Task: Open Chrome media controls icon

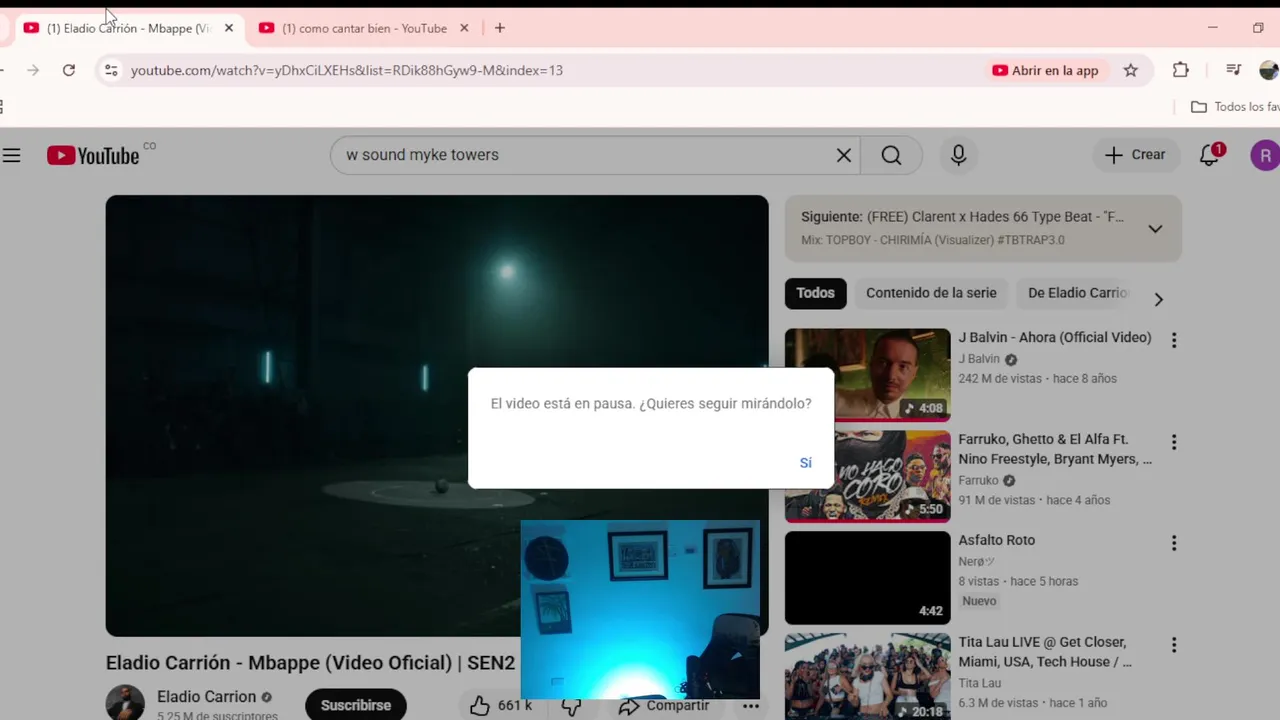Action: (x=1233, y=70)
